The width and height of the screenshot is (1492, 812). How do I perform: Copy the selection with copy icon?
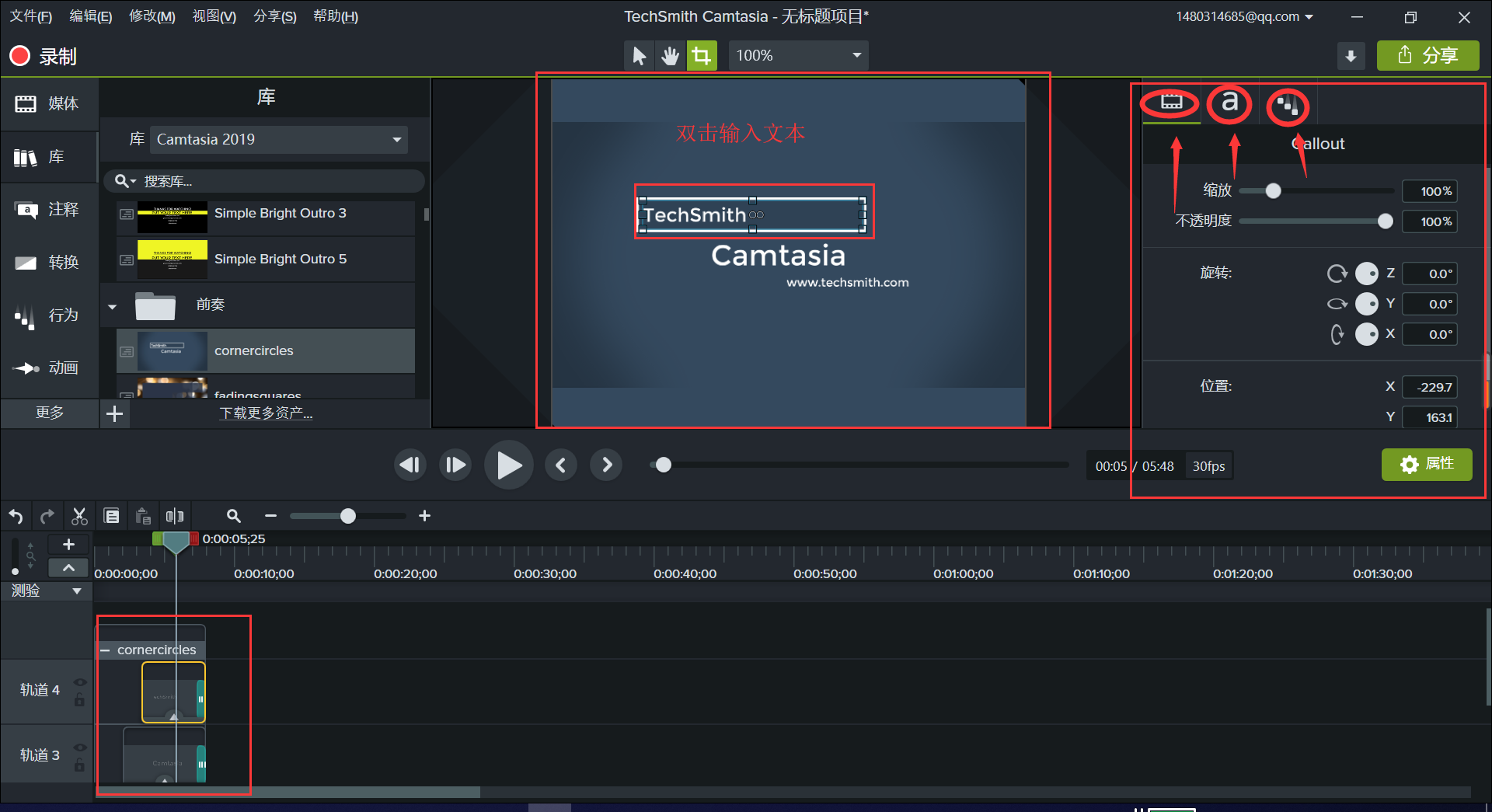pos(112,516)
